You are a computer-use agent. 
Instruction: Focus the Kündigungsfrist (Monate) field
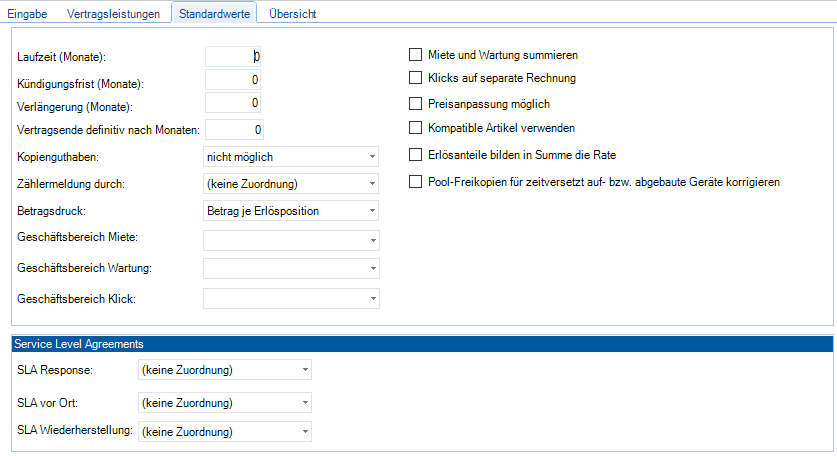[x=233, y=80]
